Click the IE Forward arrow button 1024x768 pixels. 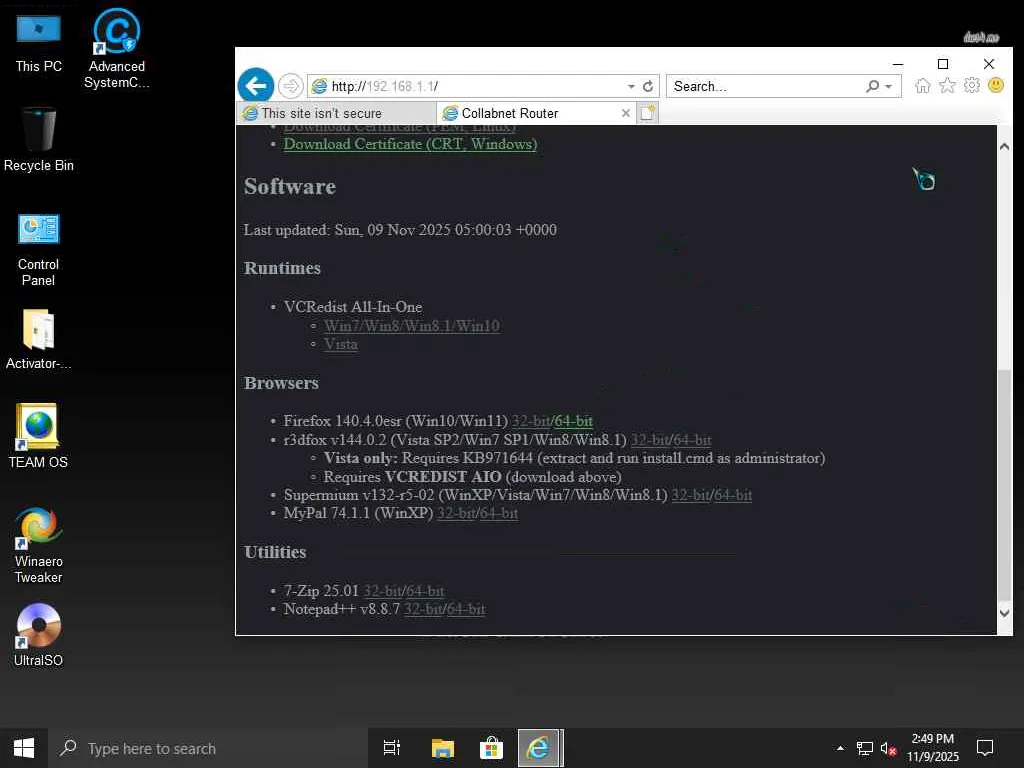tap(291, 86)
